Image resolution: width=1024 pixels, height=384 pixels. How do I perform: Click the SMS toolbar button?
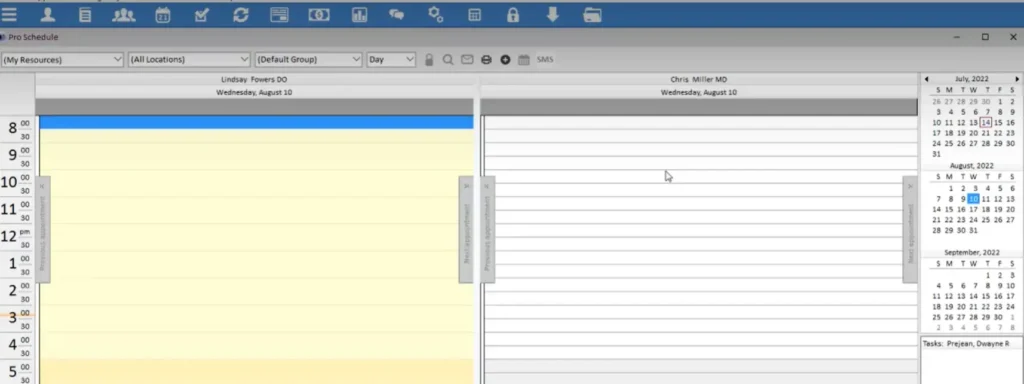(545, 59)
